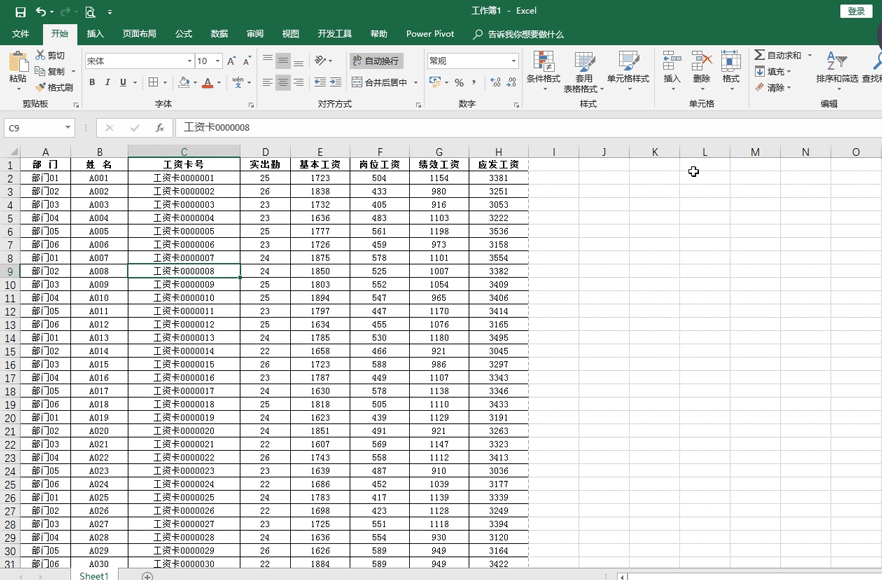
Task: Expand the 填充 fill dropdown
Action: tap(789, 71)
